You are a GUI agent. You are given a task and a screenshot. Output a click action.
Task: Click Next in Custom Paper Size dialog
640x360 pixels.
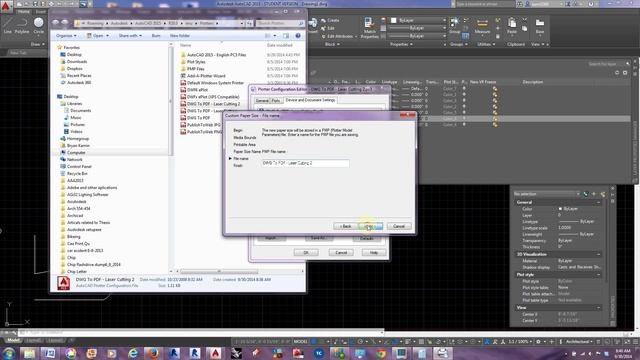[371, 226]
